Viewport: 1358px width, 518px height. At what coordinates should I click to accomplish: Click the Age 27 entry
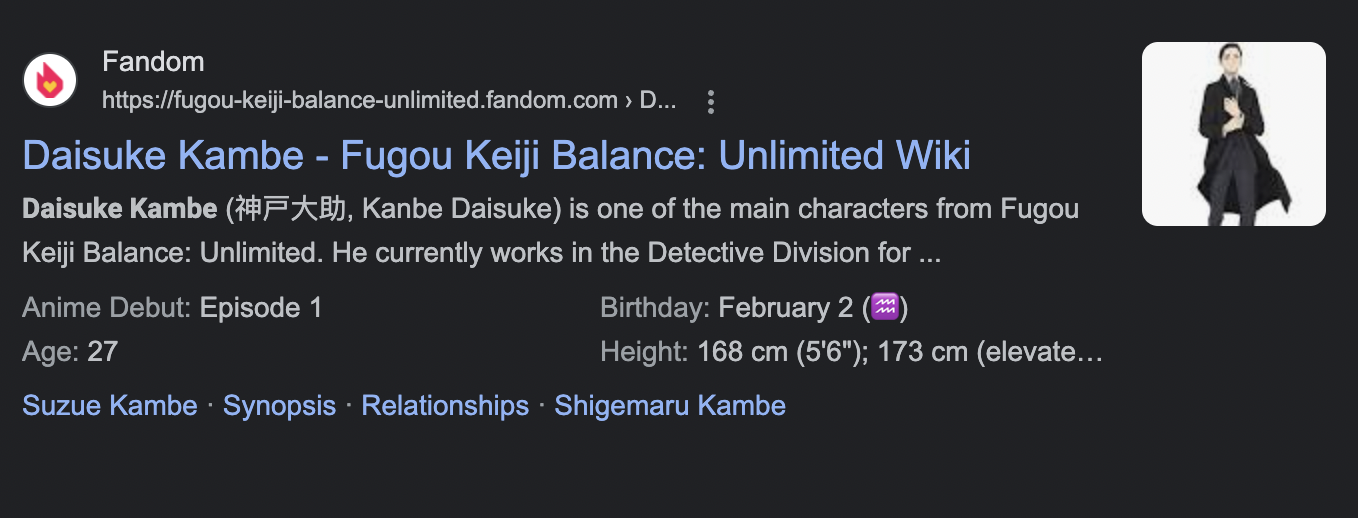point(70,351)
